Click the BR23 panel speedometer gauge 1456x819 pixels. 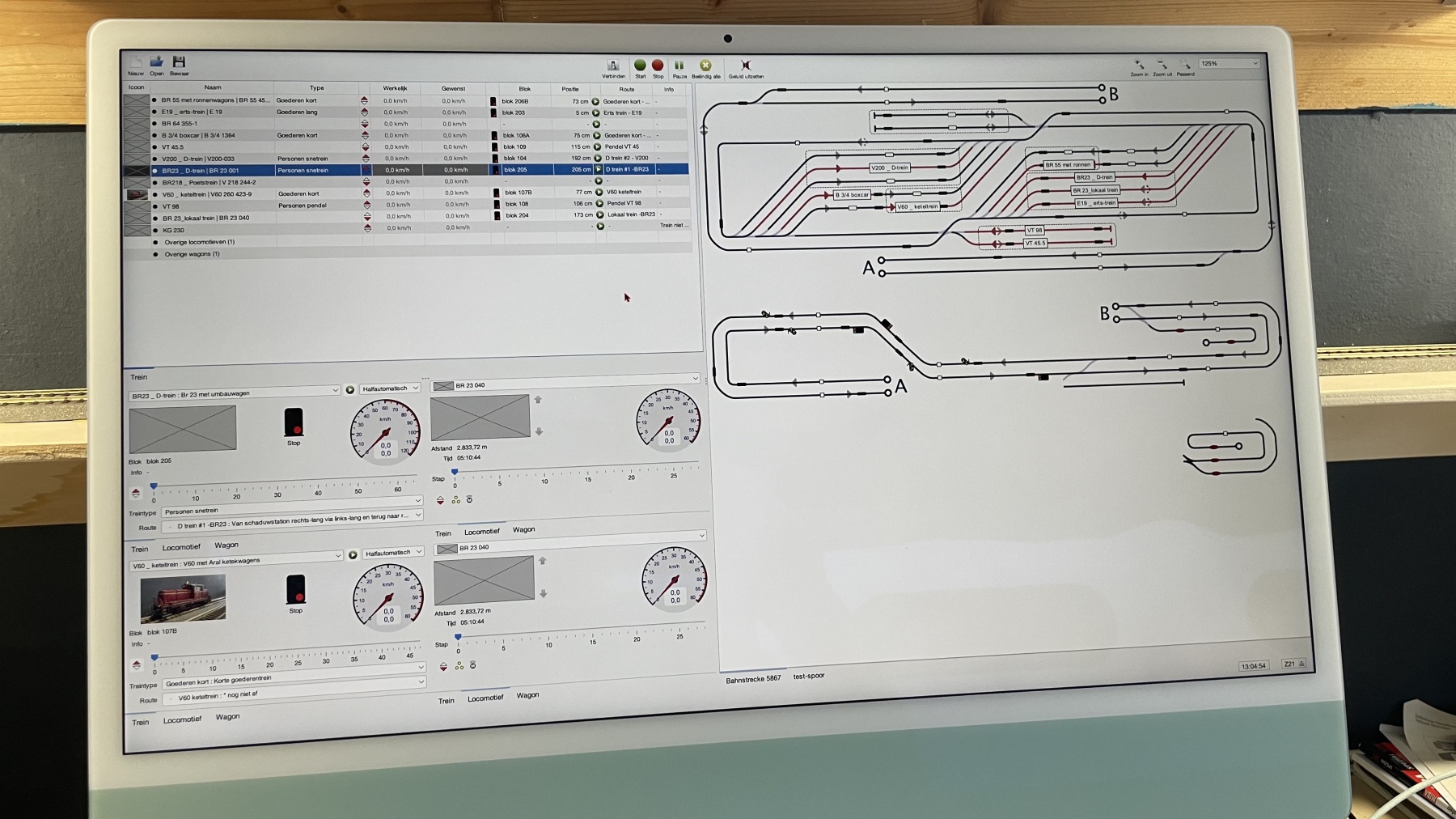(x=386, y=432)
